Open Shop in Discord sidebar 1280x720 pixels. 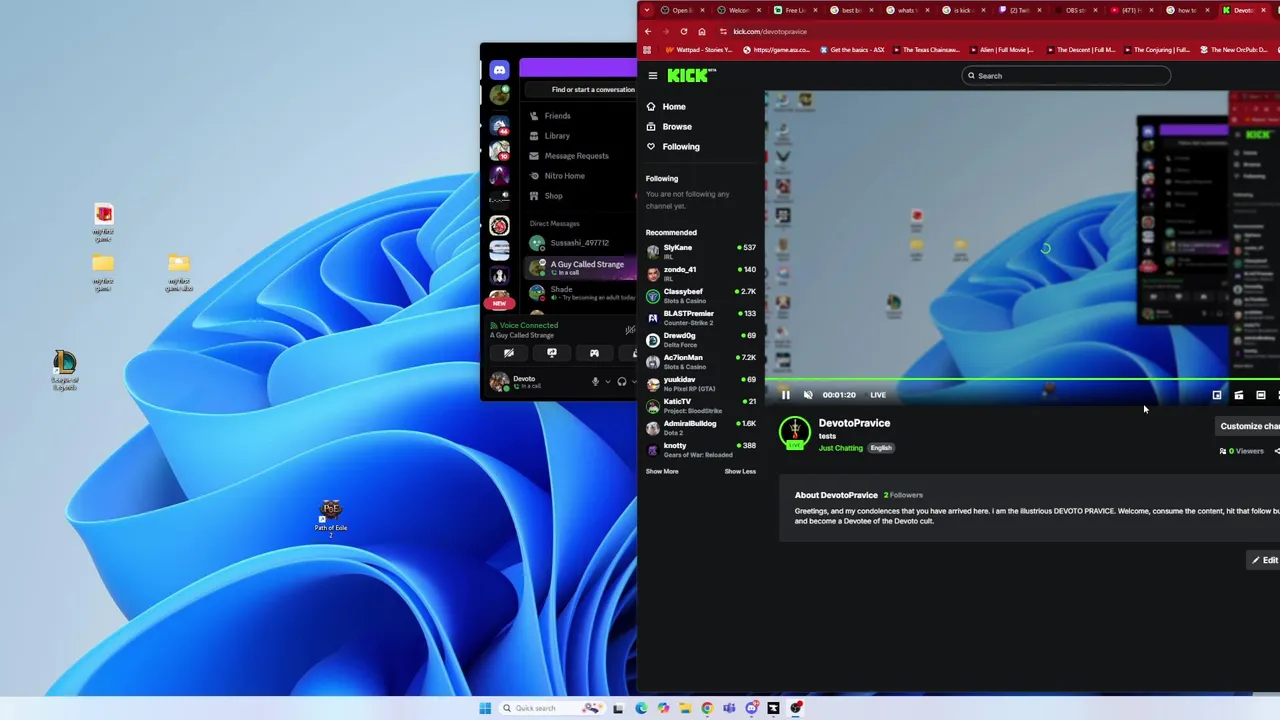578,196
